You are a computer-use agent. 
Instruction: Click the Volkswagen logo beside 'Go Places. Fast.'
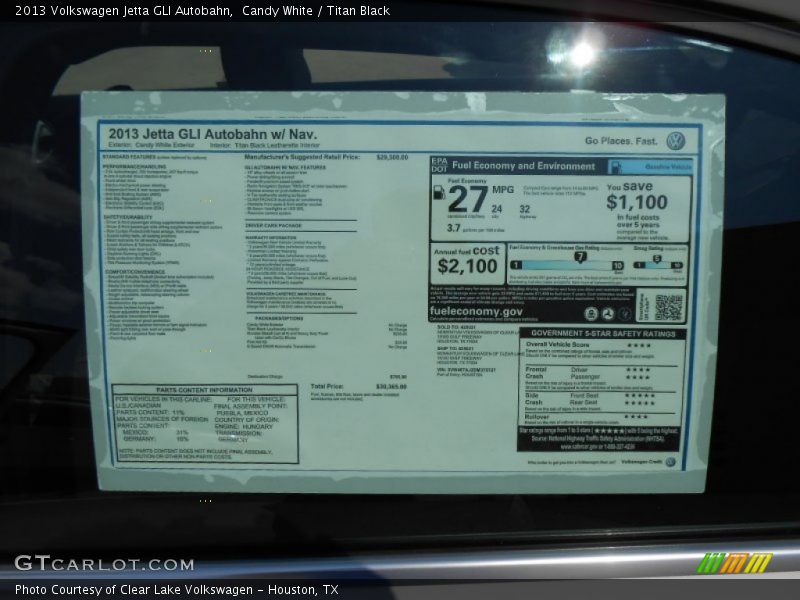coord(676,141)
